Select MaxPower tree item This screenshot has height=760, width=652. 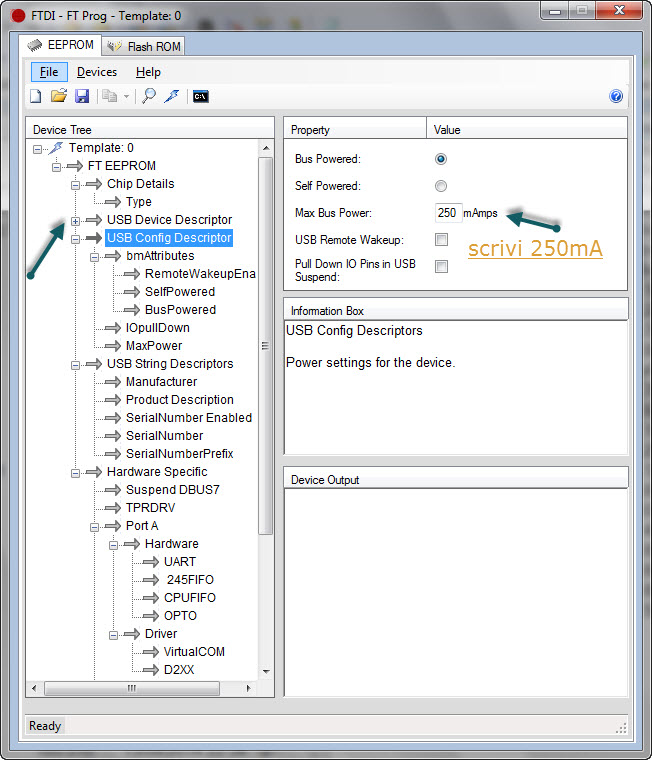point(154,346)
